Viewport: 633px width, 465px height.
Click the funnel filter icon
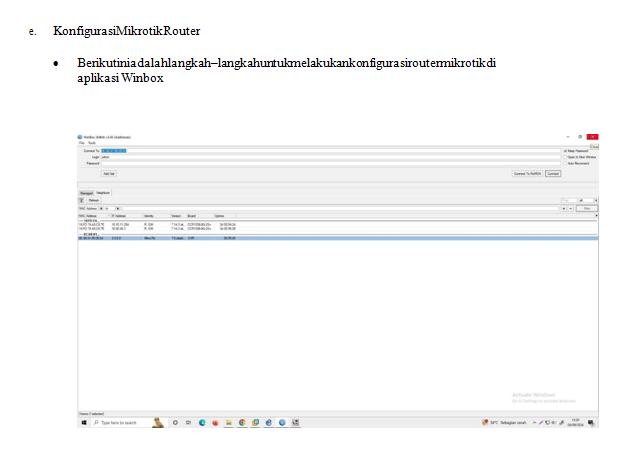82,200
